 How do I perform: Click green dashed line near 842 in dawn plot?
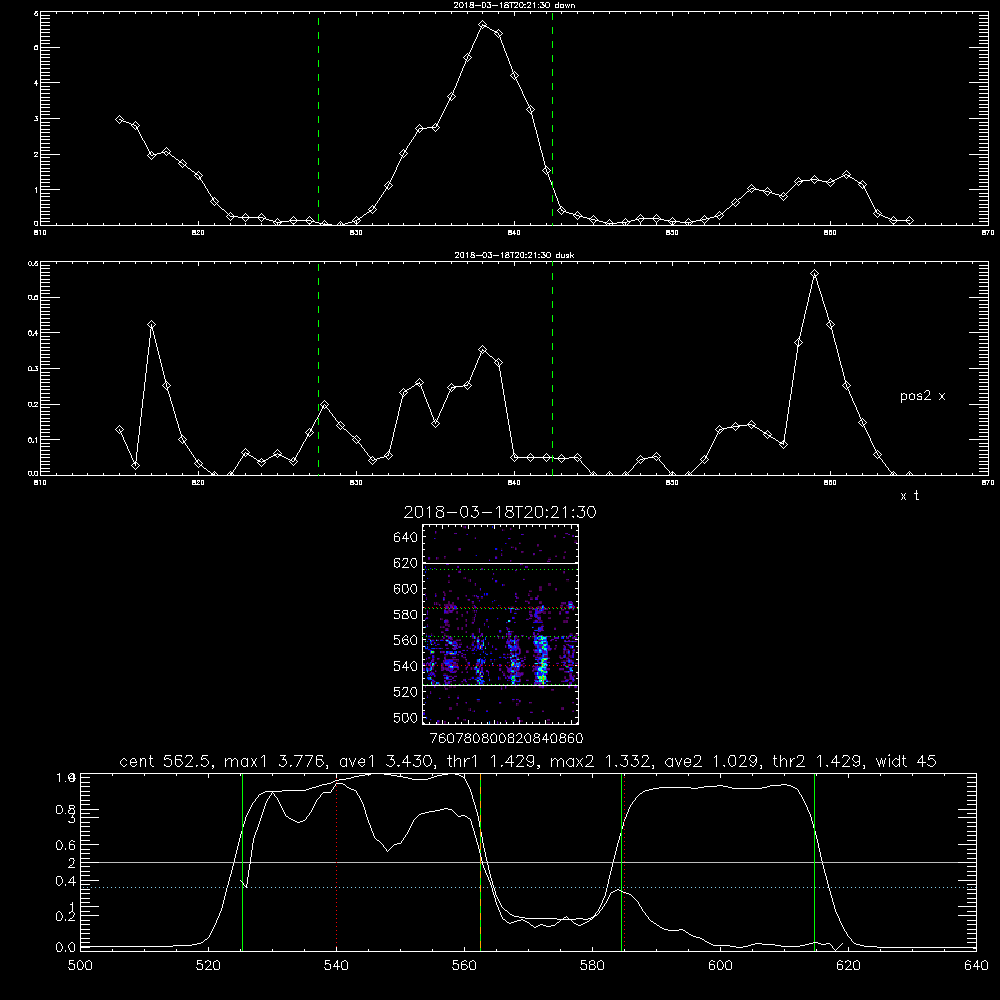click(x=552, y=119)
